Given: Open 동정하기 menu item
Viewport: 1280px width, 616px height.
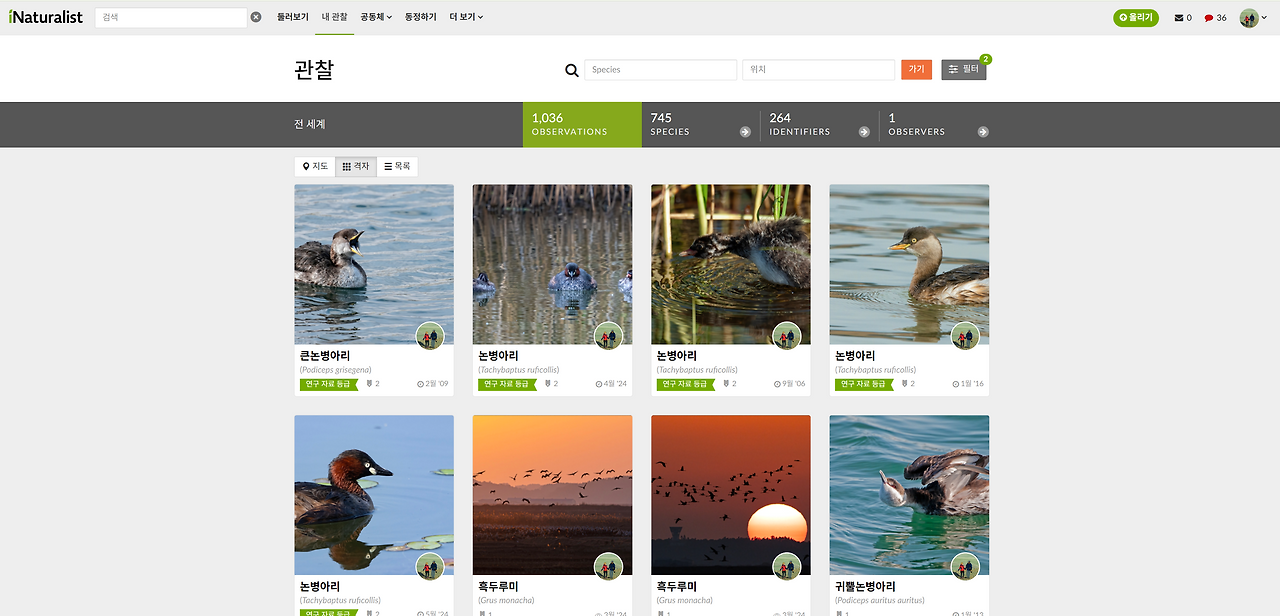Looking at the screenshot, I should click(421, 17).
